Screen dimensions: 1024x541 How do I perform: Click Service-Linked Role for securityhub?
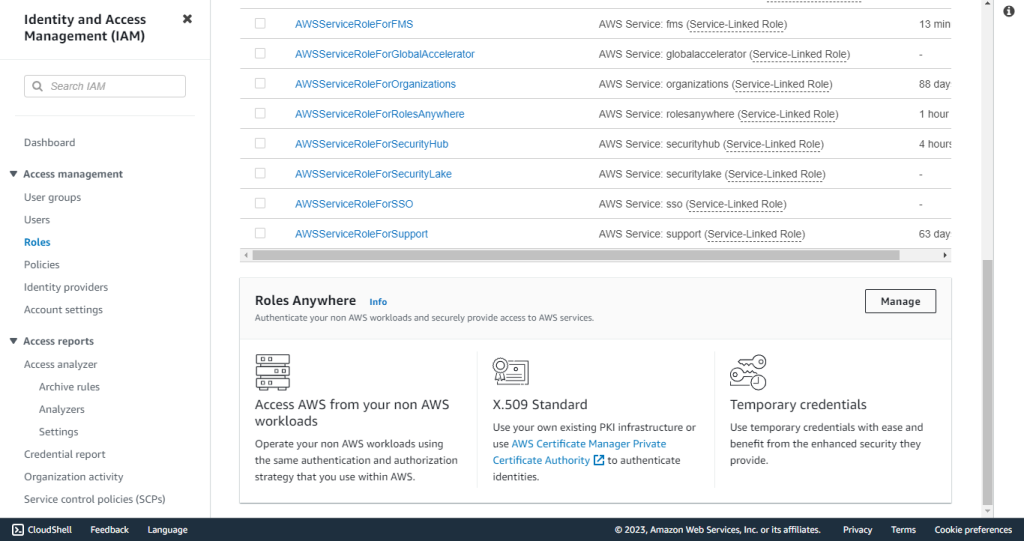773,144
